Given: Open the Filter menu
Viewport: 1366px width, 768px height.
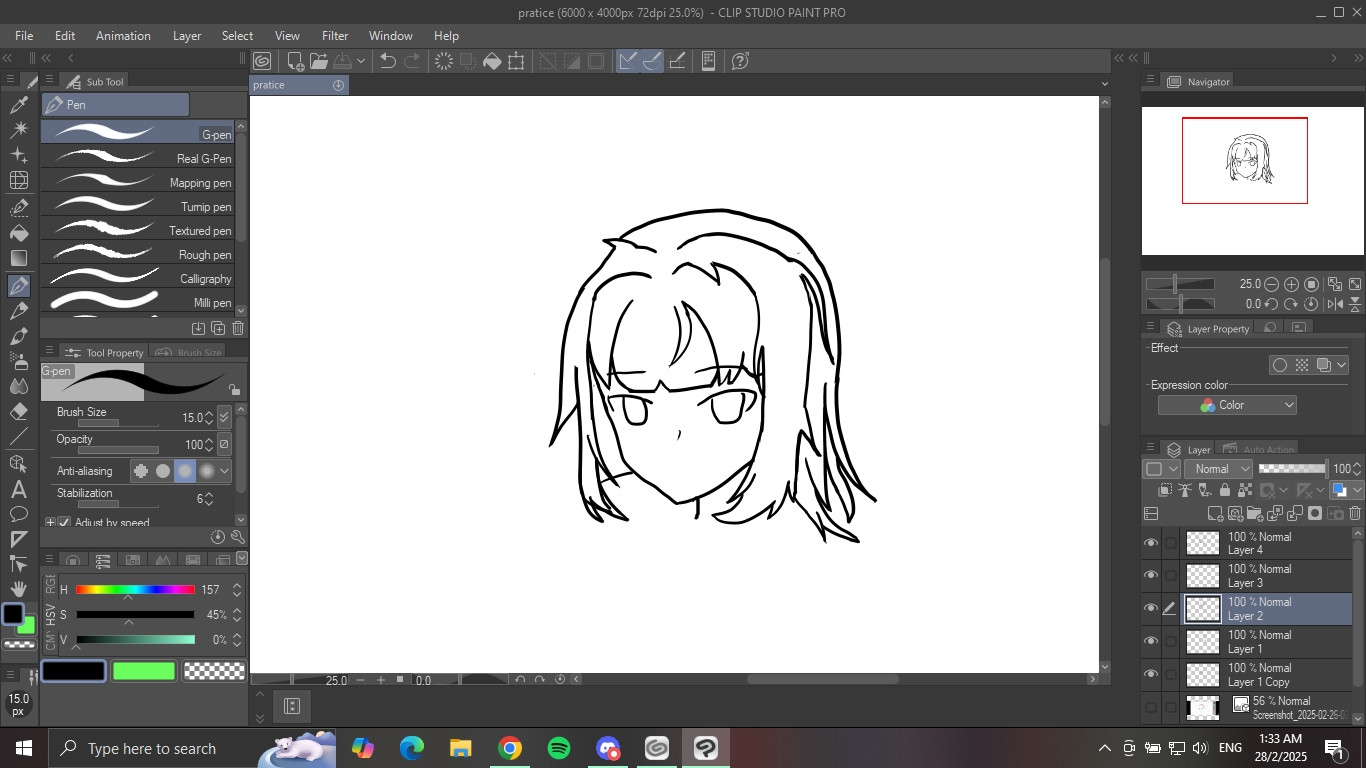Looking at the screenshot, I should tap(335, 35).
